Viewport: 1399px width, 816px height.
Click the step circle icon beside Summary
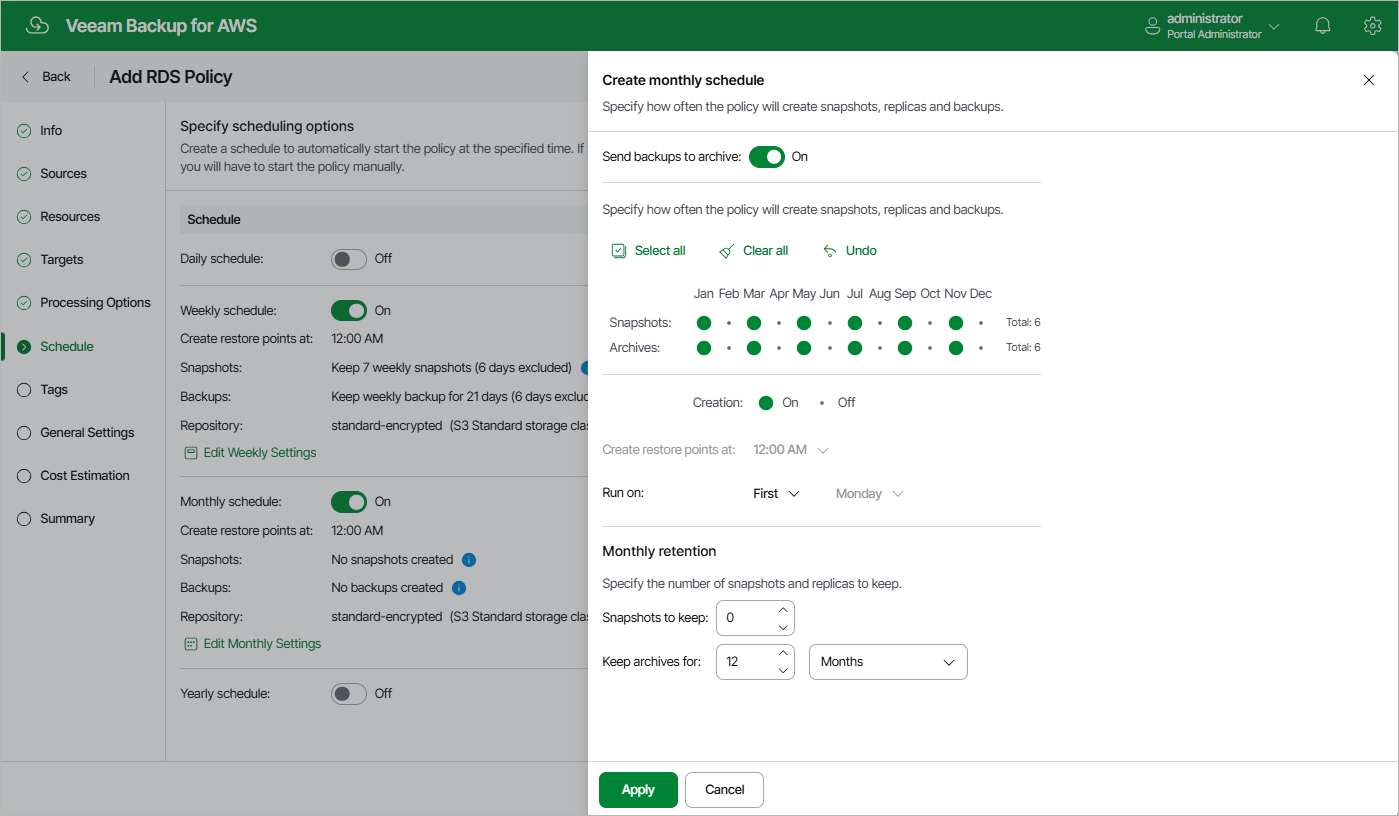click(x=24, y=519)
